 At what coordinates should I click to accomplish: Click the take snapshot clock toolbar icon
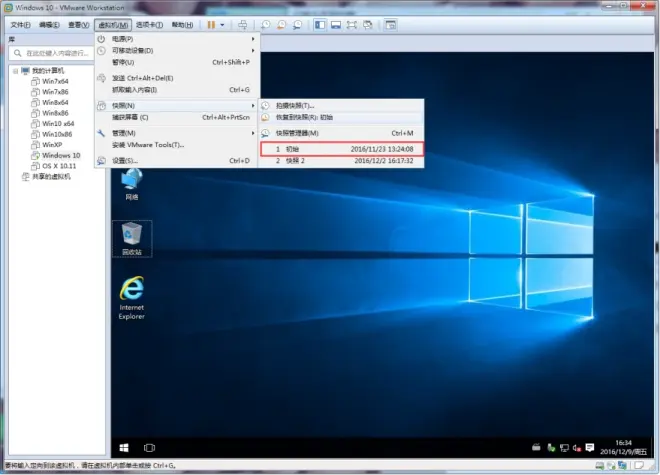click(266, 25)
